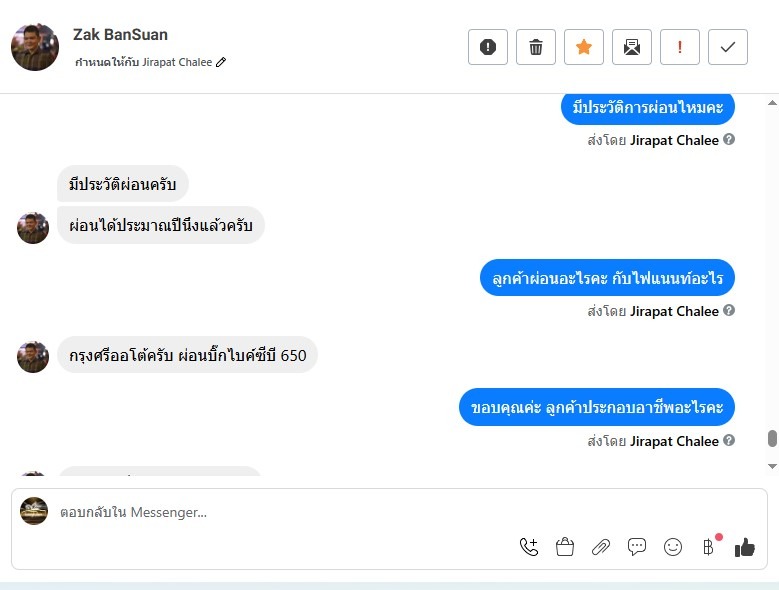Click the spam report octagon icon
Screen dimensions: 779x590
click(488, 47)
